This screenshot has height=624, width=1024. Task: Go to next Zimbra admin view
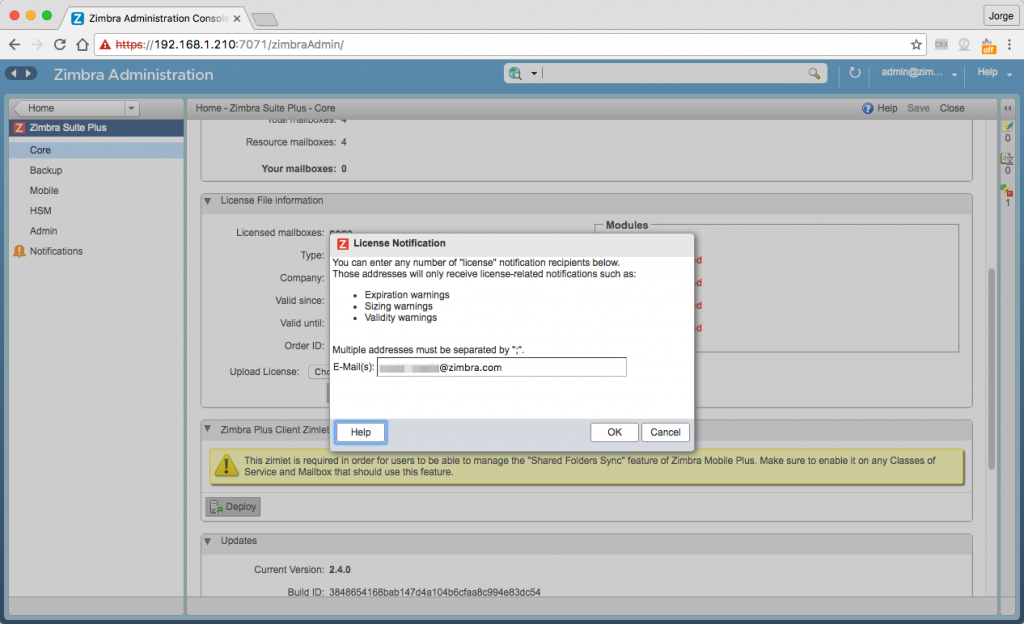tap(29, 74)
